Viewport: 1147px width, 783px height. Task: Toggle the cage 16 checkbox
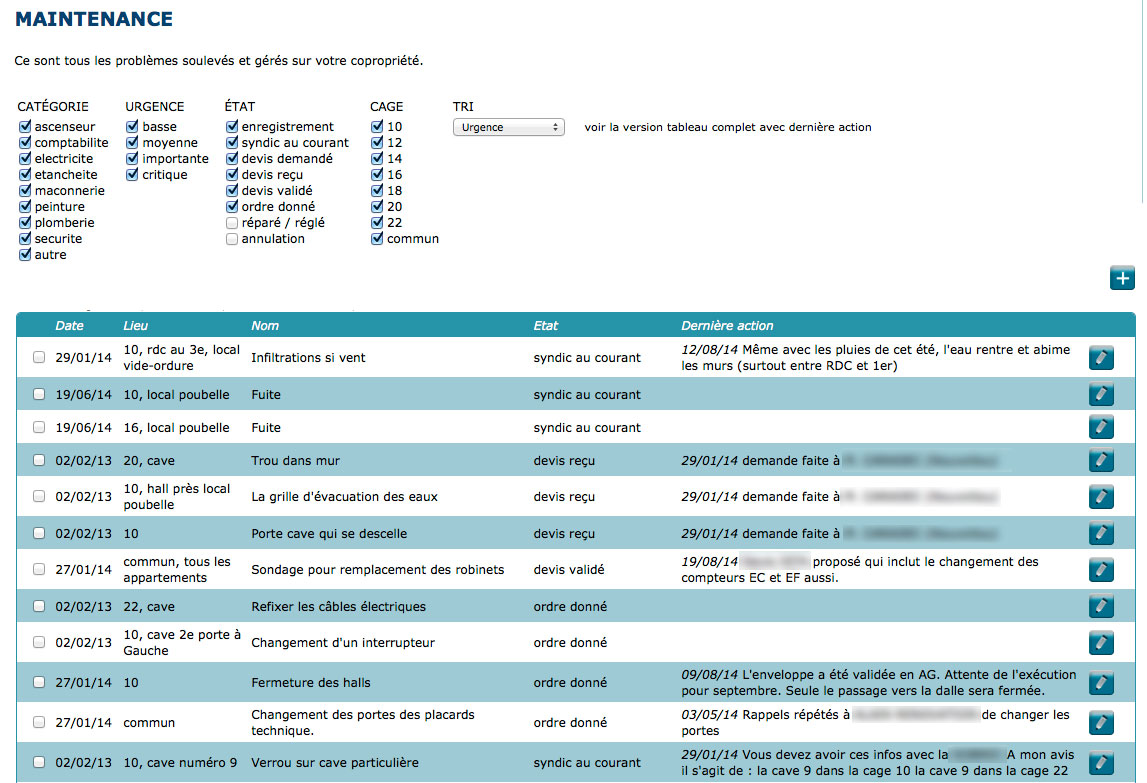coord(377,174)
